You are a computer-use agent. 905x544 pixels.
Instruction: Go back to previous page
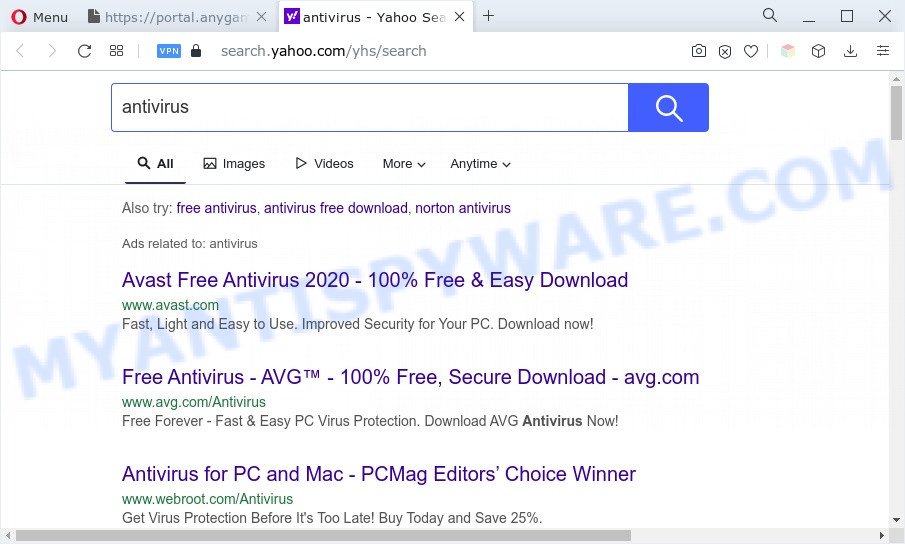tap(20, 51)
